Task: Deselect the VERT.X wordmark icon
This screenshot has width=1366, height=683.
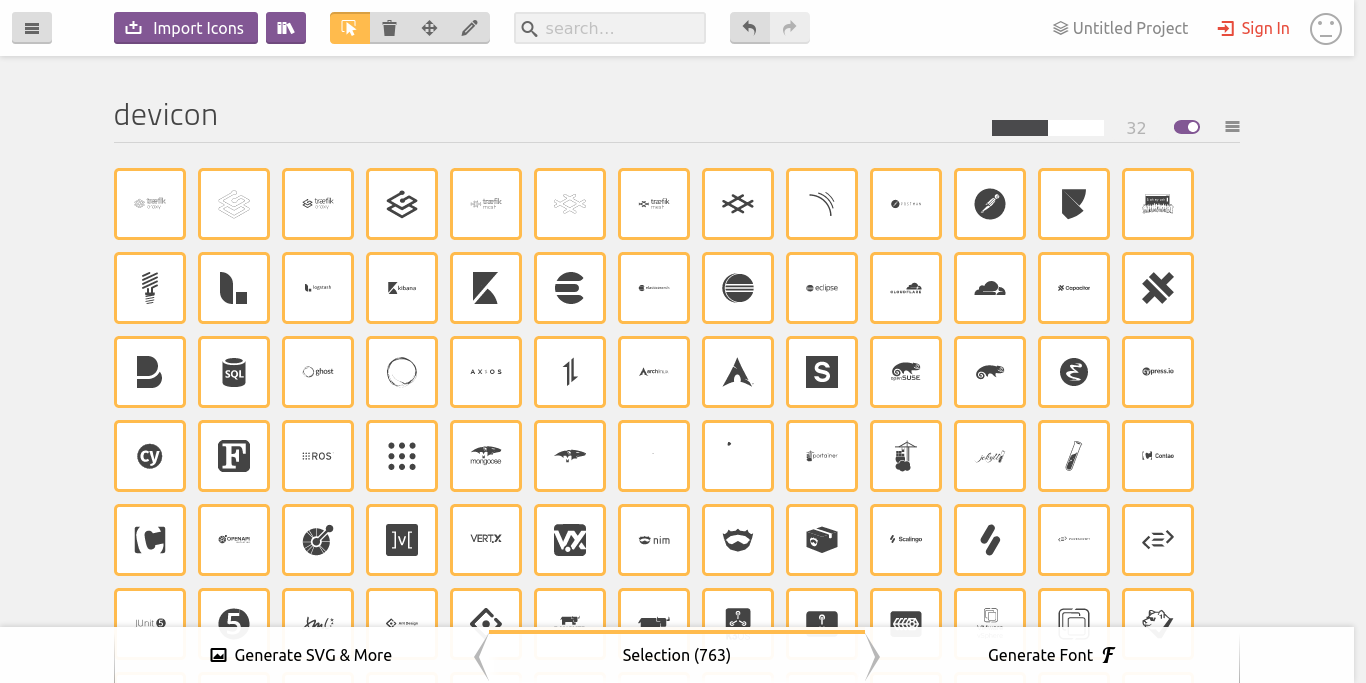Action: [486, 540]
